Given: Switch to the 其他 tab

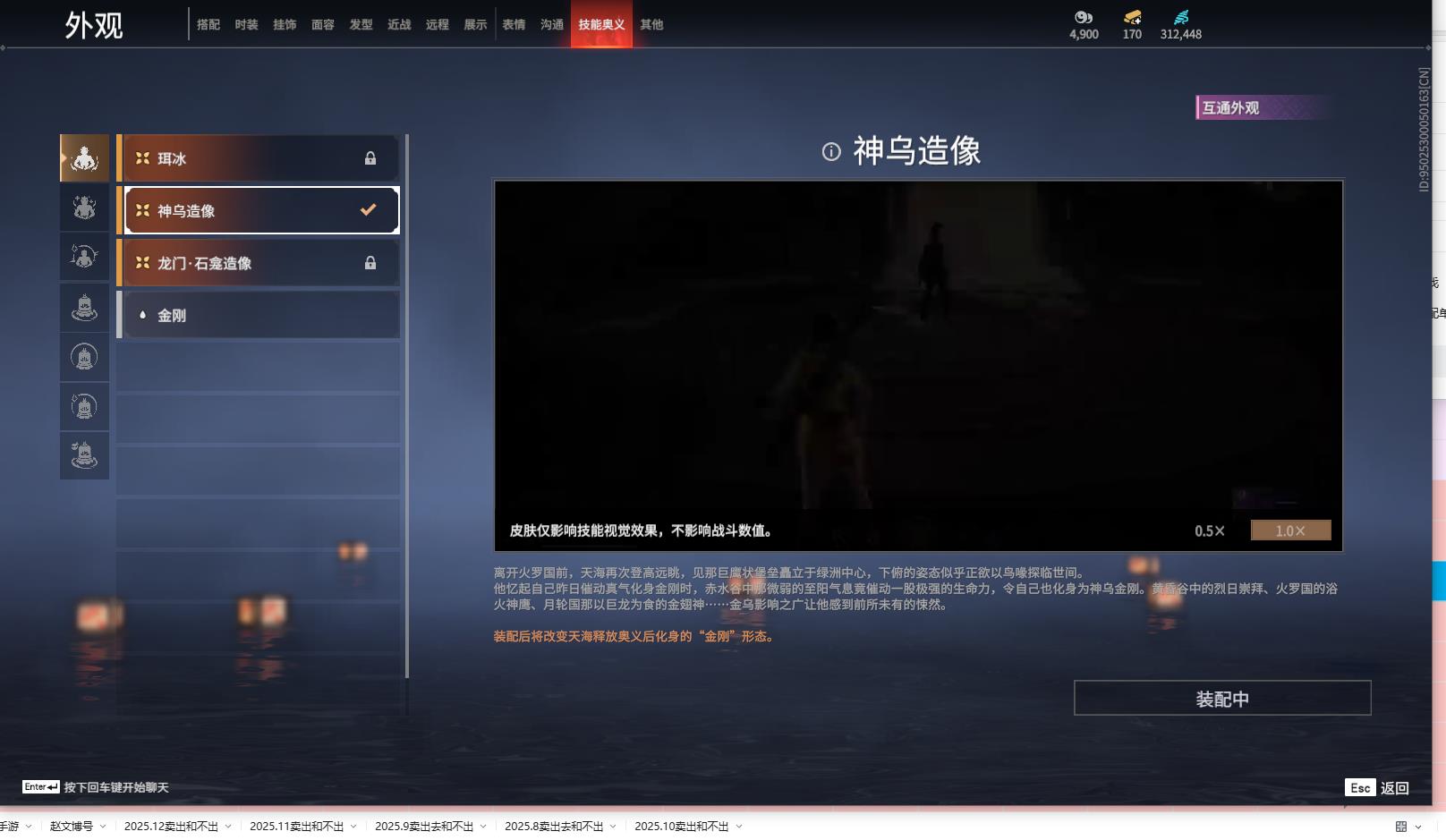Looking at the screenshot, I should (x=651, y=25).
